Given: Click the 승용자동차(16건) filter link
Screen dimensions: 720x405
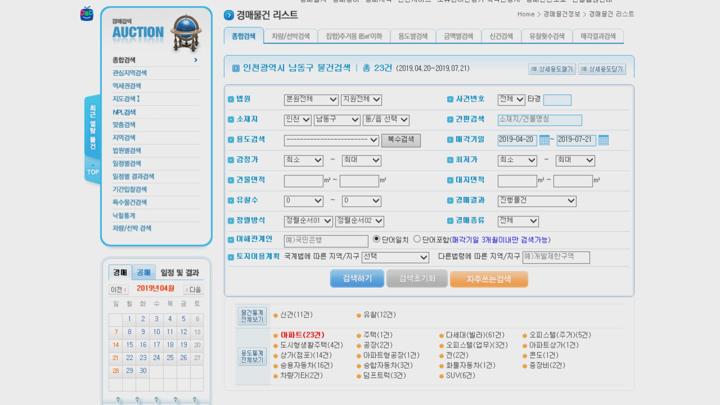Looking at the screenshot, I should coord(306,366).
